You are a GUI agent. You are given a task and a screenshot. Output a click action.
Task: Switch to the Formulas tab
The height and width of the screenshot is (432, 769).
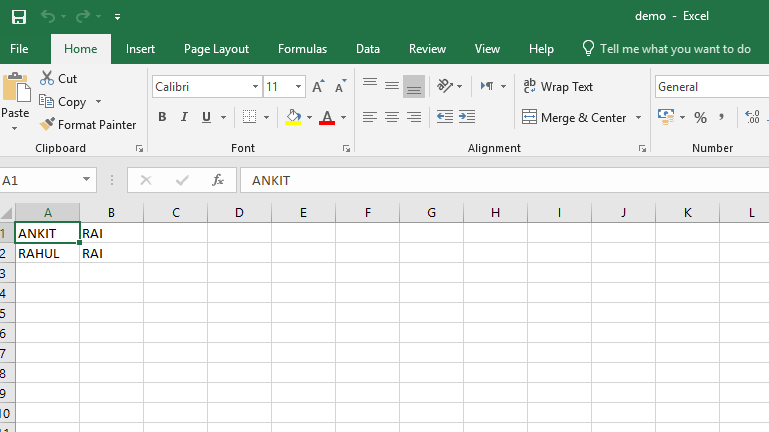(302, 48)
